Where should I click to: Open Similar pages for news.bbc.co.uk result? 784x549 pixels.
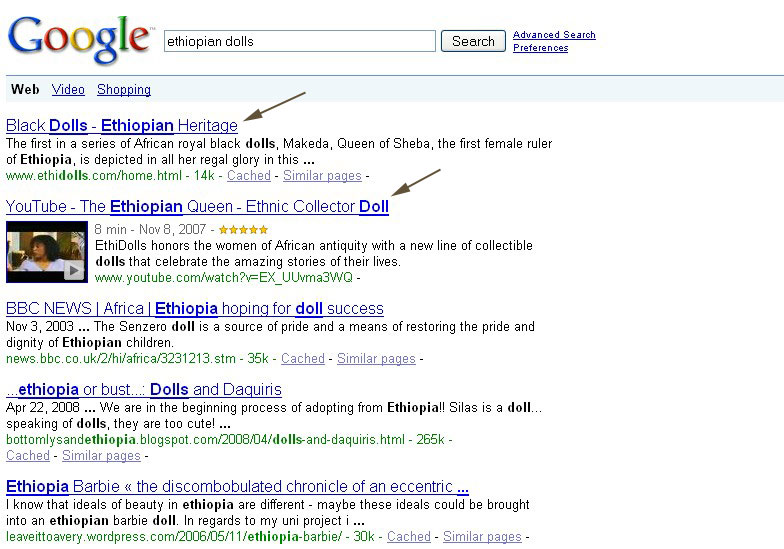pos(376,358)
